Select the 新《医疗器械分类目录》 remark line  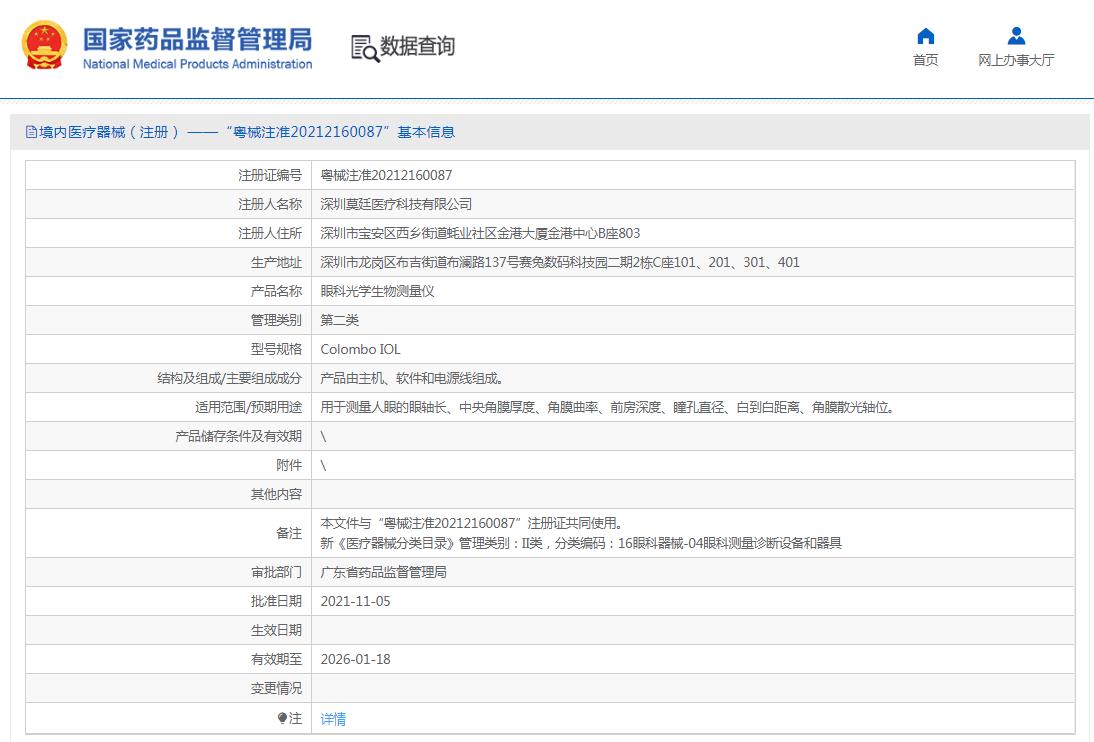pyautogui.click(x=580, y=543)
